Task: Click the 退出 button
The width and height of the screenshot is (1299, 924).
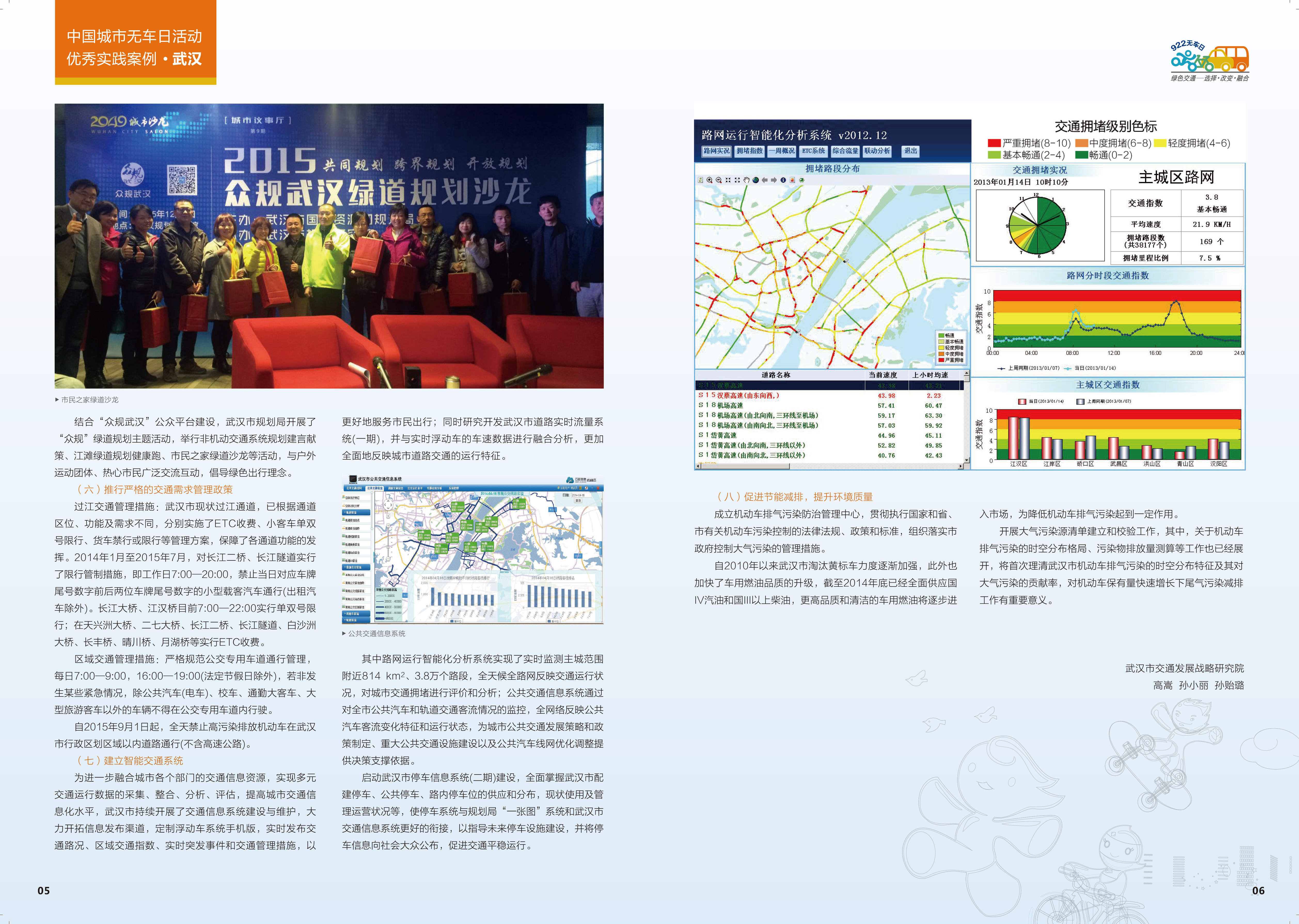Action: (911, 151)
